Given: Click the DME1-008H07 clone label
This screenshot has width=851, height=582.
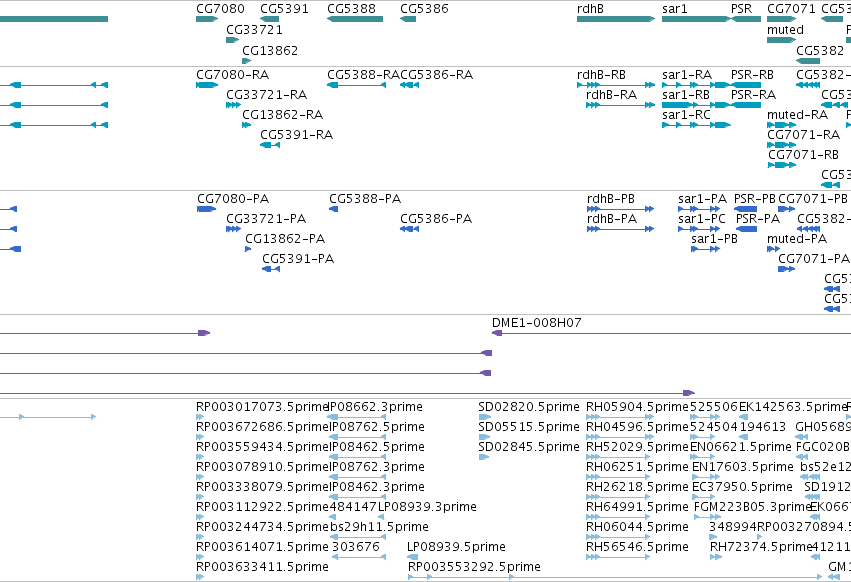Looking at the screenshot, I should coord(536,323).
